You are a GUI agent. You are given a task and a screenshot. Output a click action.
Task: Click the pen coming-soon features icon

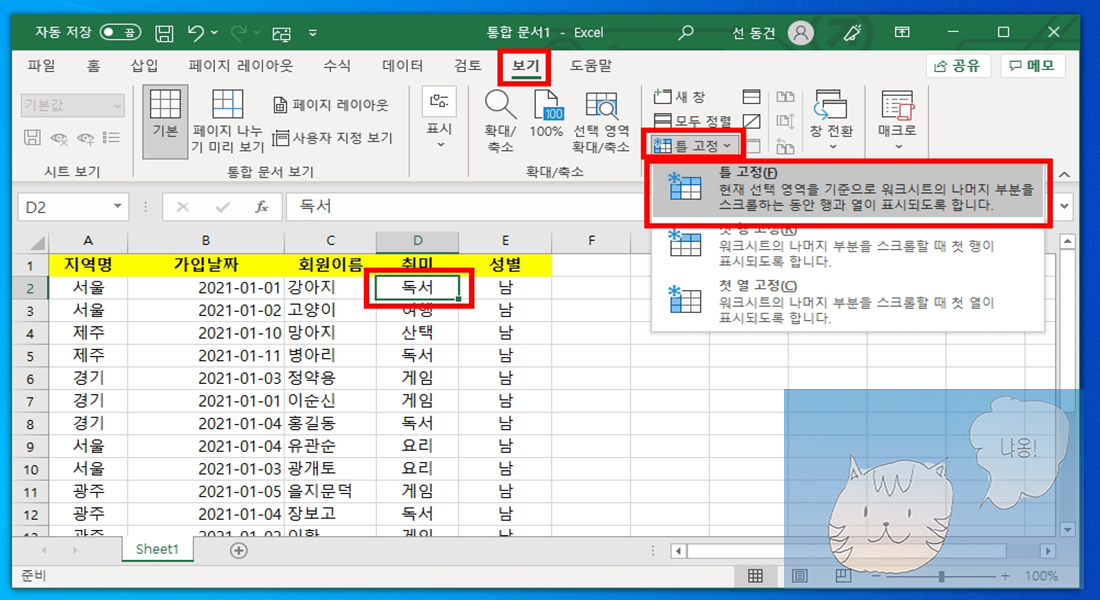[852, 32]
